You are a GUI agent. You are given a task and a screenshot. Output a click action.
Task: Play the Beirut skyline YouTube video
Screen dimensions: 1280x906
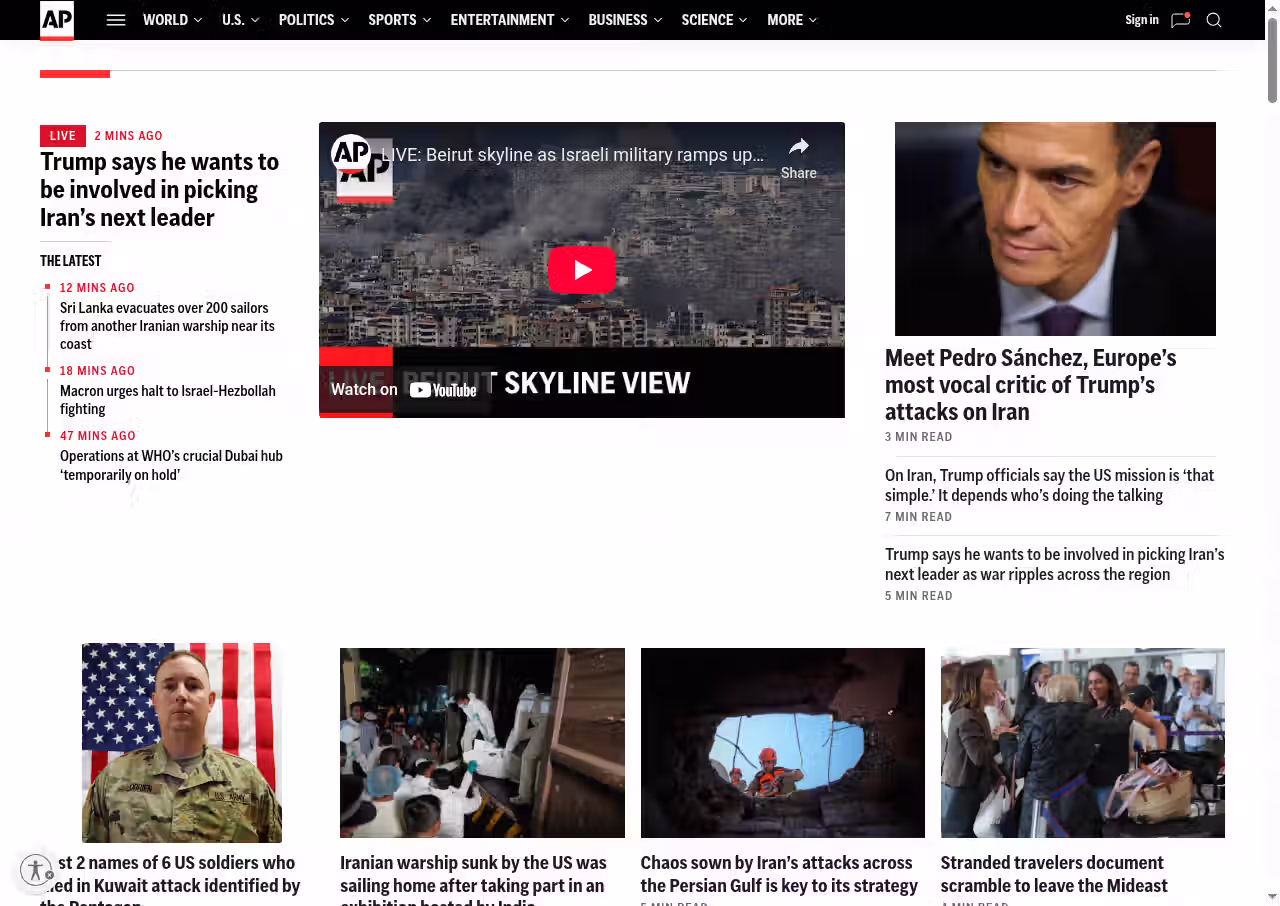pos(581,270)
